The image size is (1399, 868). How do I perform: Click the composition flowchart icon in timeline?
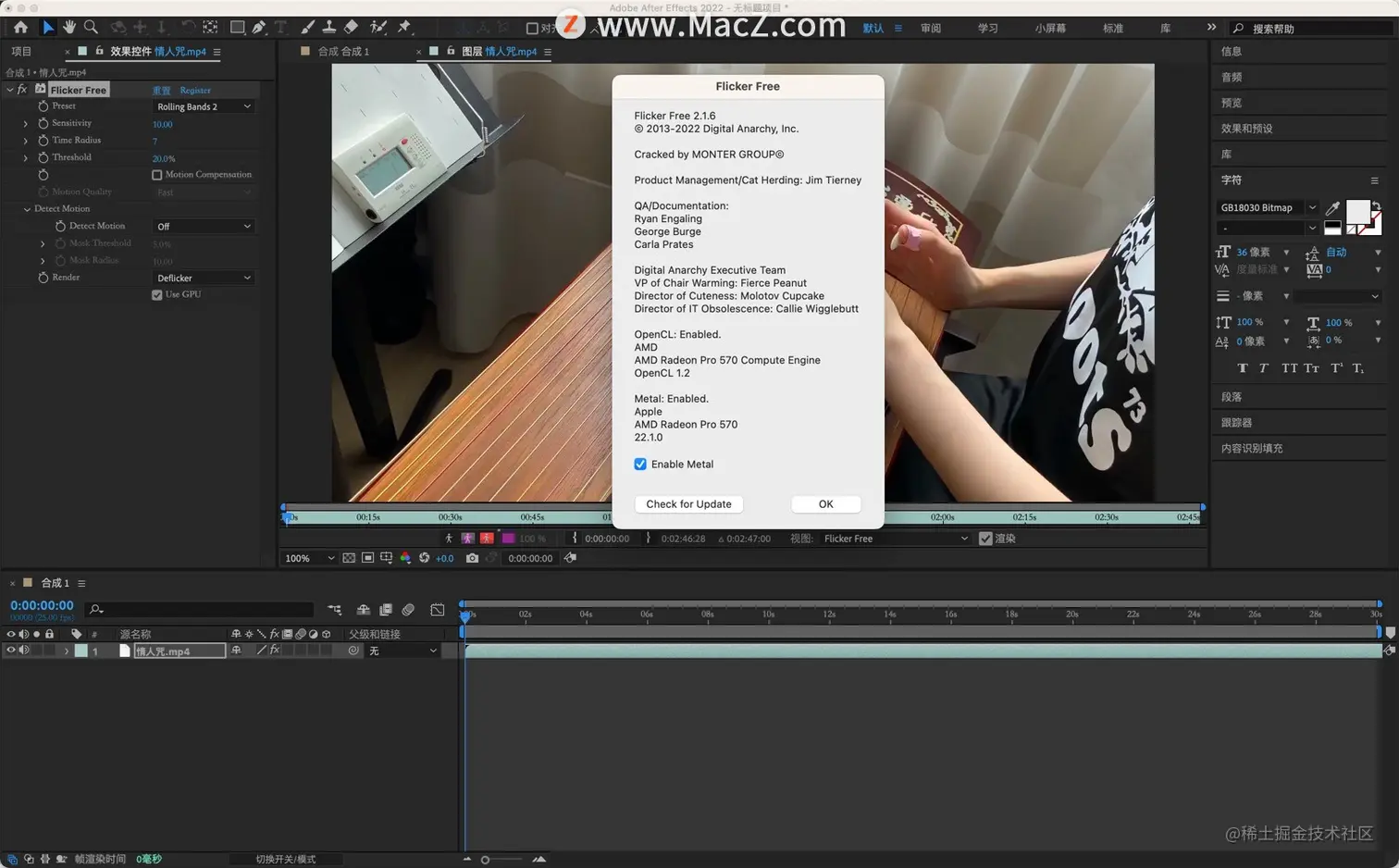tap(335, 610)
